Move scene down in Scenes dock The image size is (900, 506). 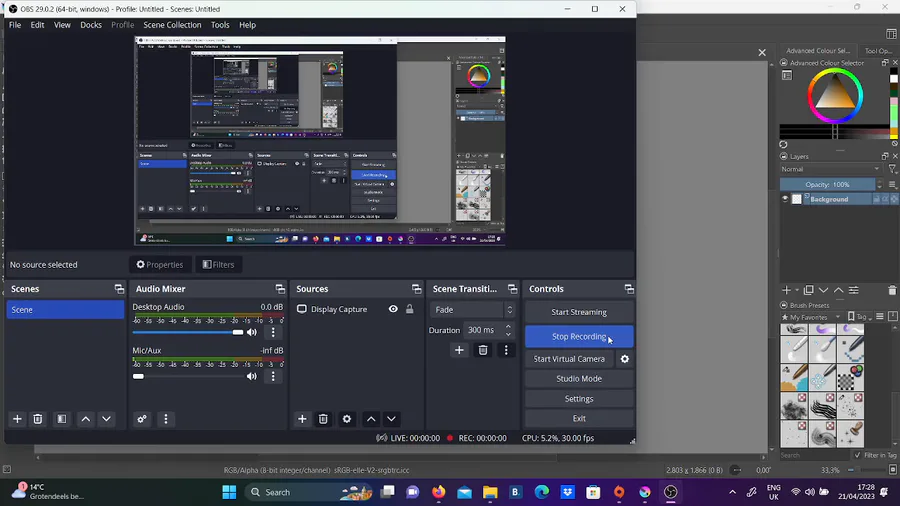(x=106, y=419)
